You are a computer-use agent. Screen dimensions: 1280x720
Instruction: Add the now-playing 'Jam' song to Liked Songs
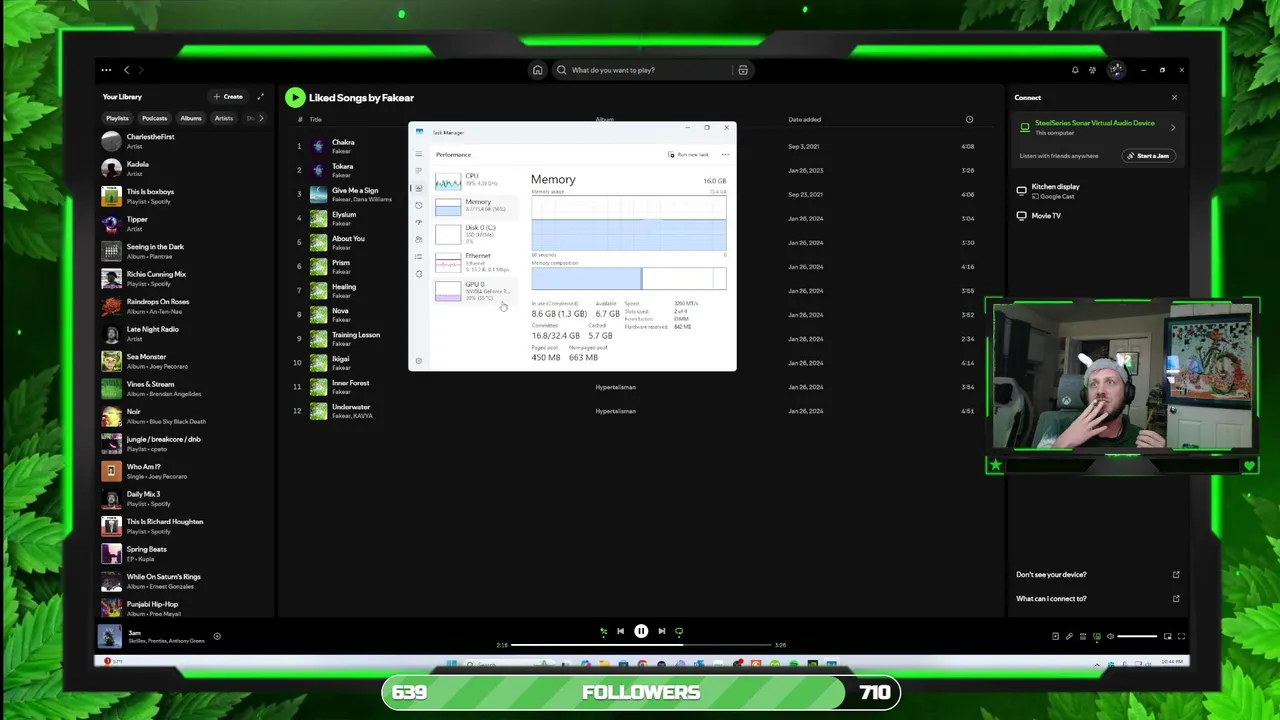pyautogui.click(x=217, y=636)
